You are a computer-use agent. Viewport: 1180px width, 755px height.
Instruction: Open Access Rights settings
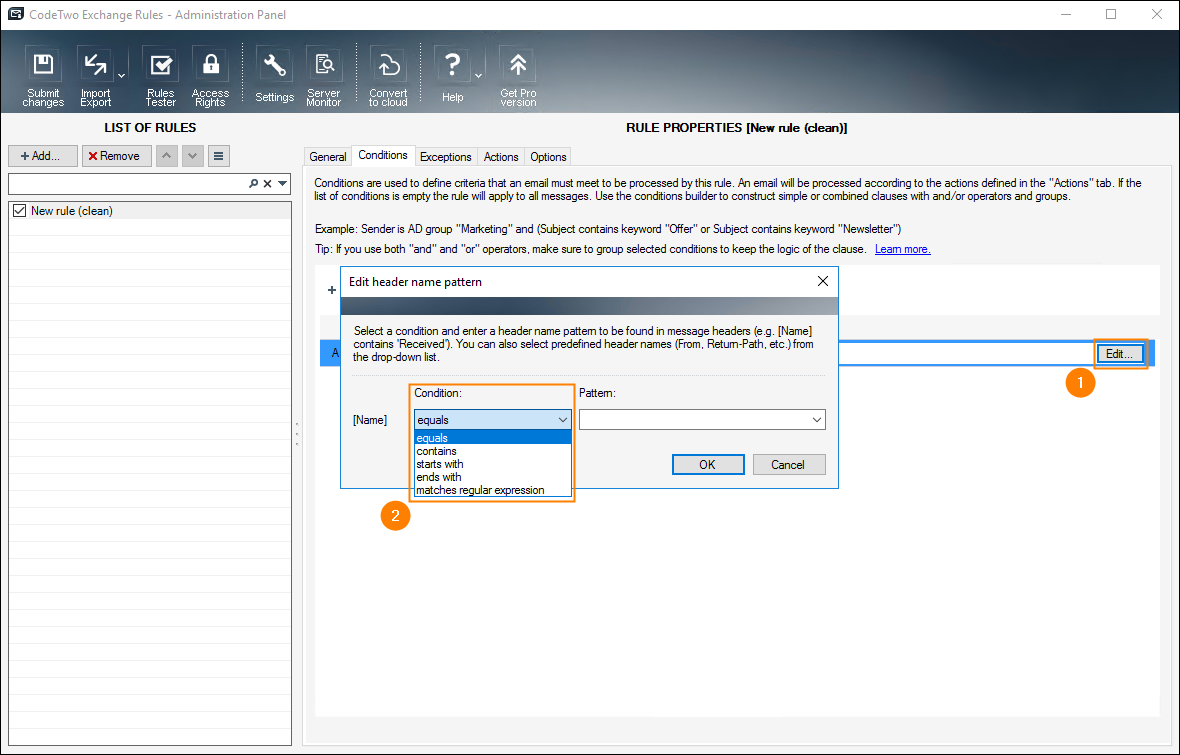tap(210, 76)
